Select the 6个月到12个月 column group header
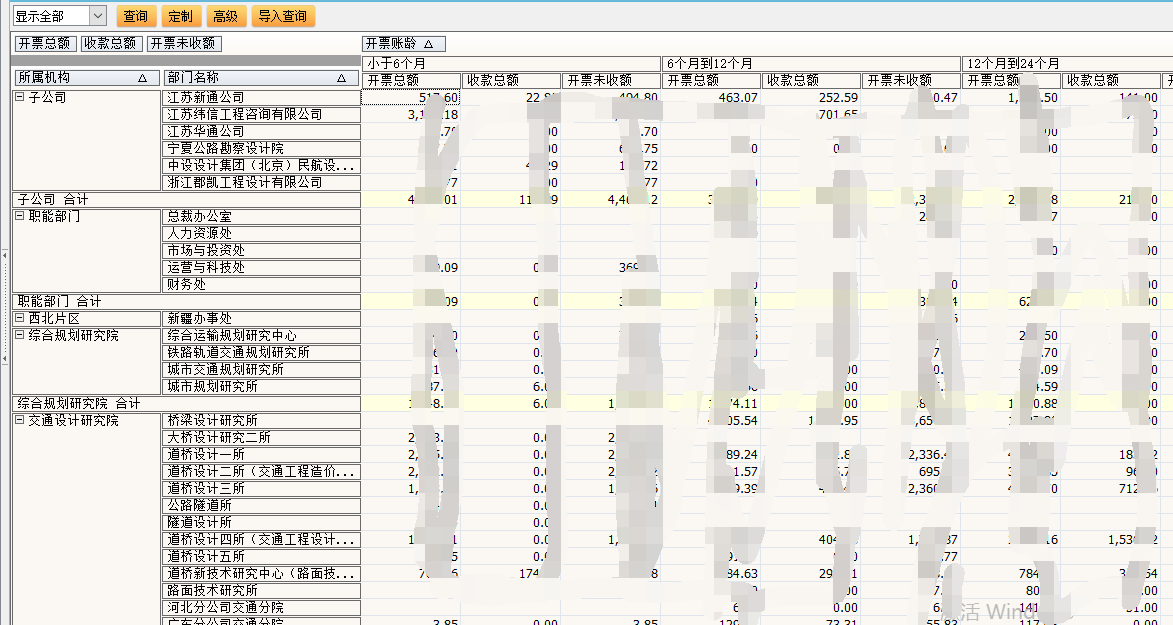 811,64
